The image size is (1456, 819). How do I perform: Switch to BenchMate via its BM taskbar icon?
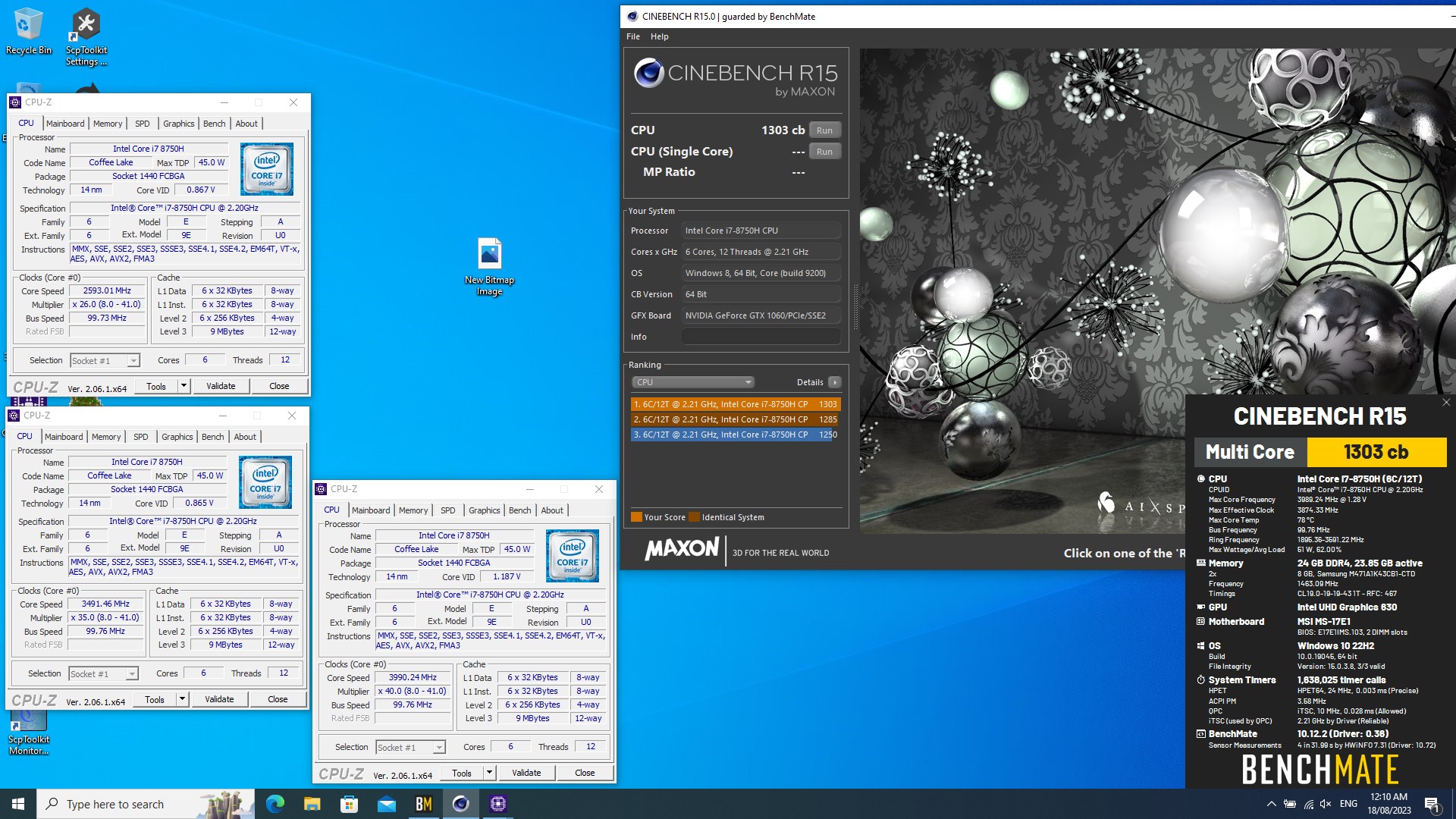coord(423,804)
